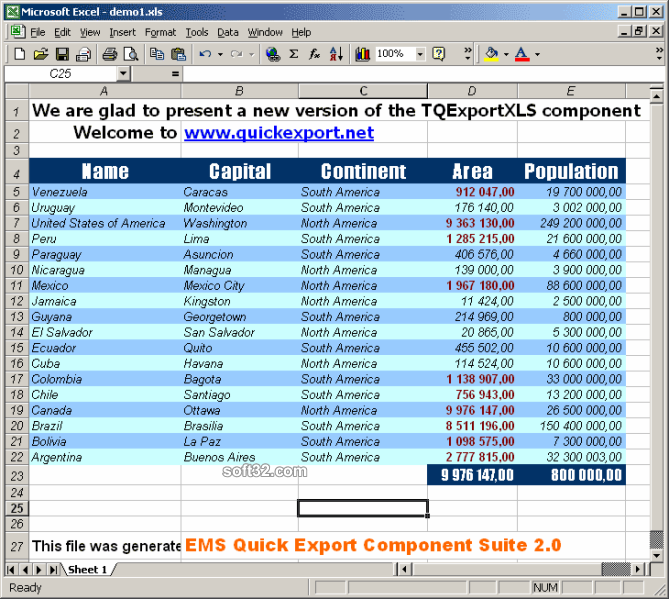The image size is (669, 599).
Task: Select the cell containing Venezuela
Action: (x=105, y=192)
